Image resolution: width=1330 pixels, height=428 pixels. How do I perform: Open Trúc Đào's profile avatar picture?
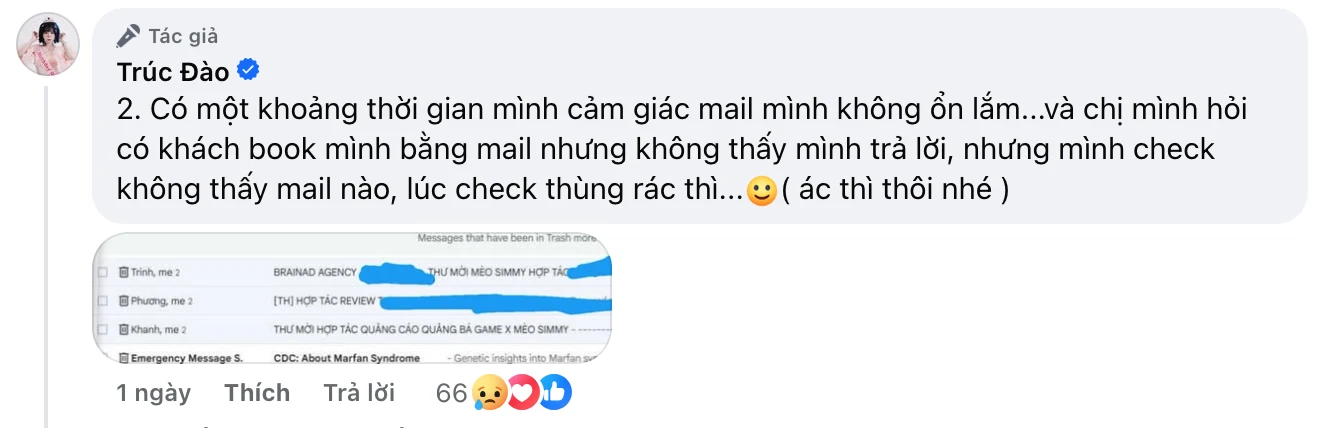(x=48, y=44)
